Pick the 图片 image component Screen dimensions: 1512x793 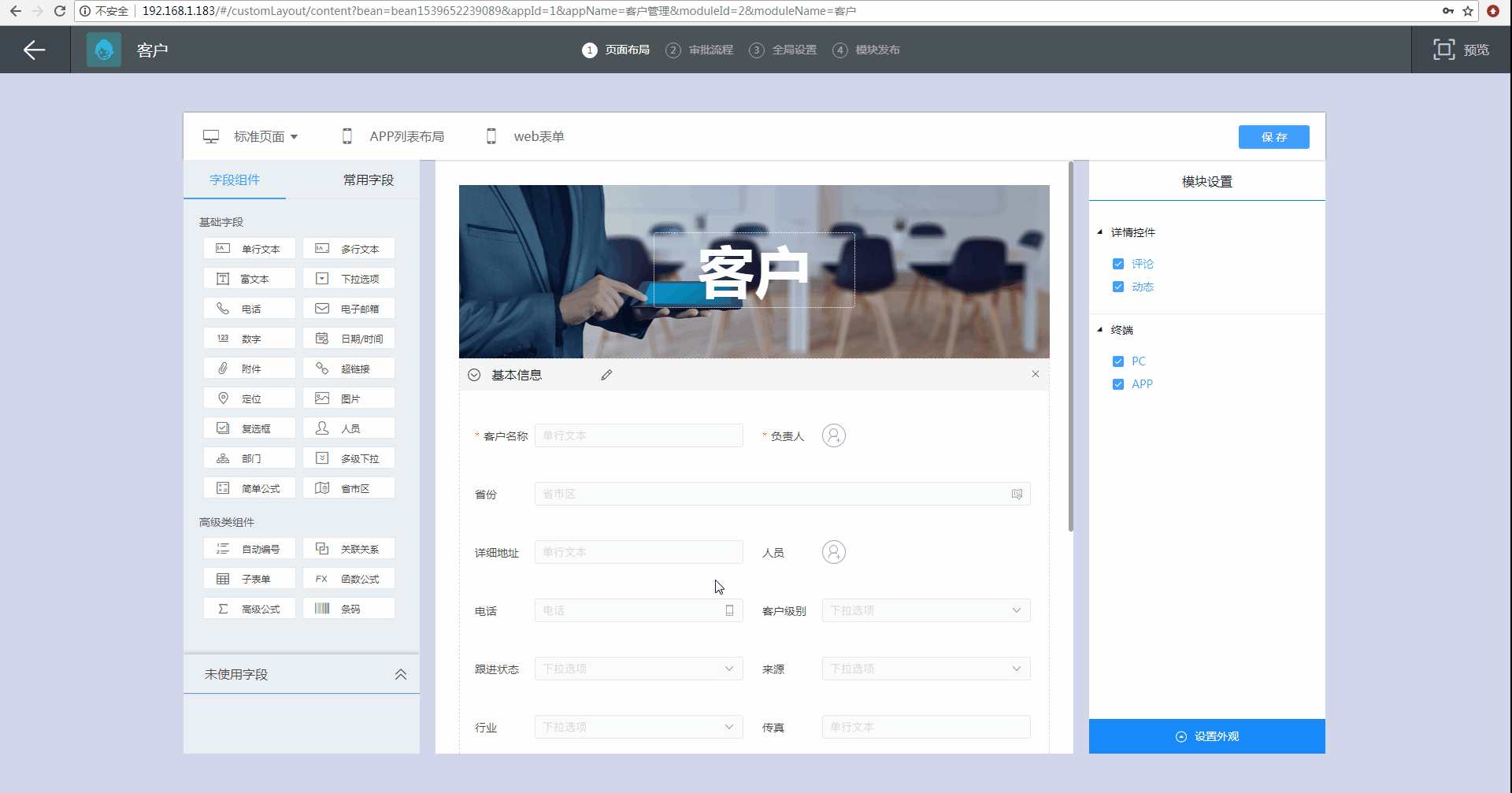tap(349, 398)
